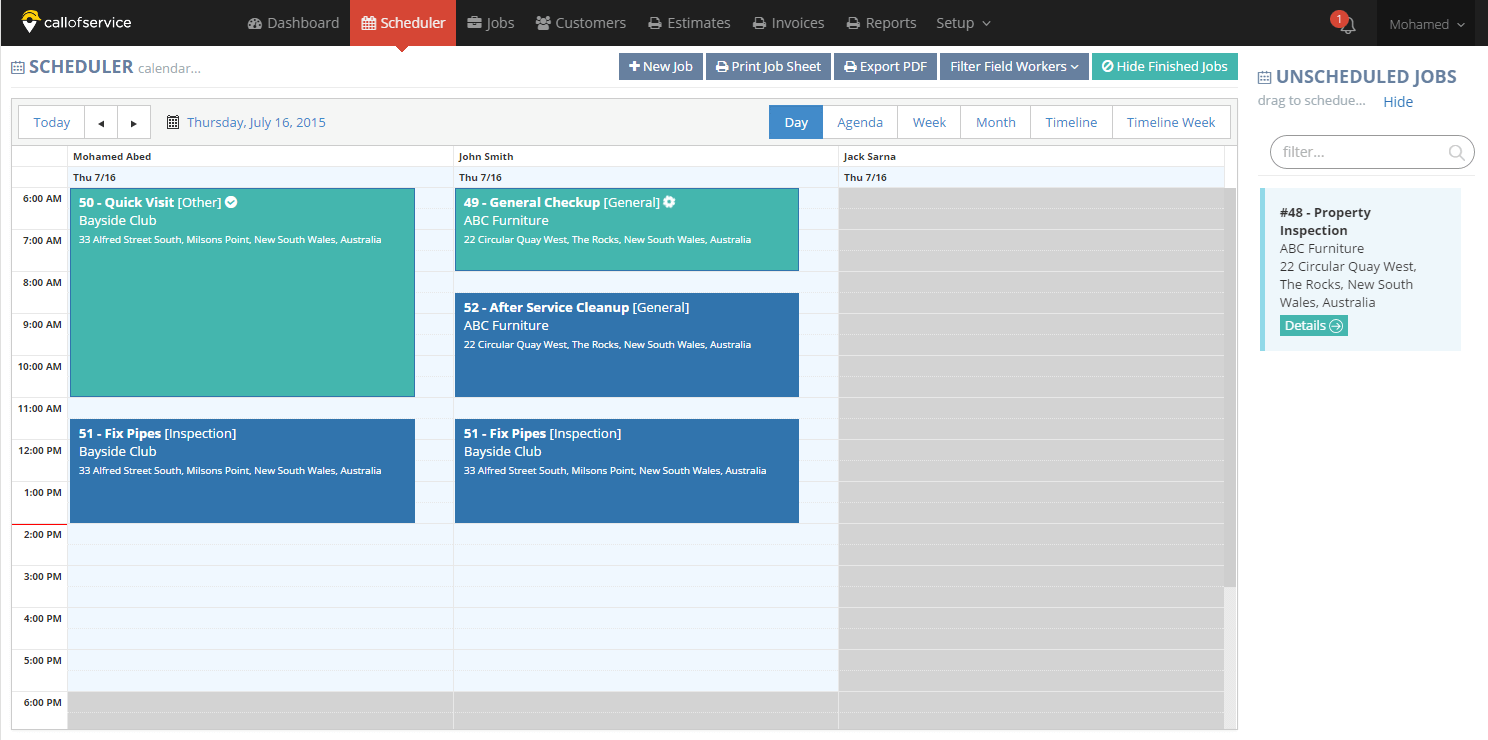Click the calendar date picker icon
Viewport: 1488px width, 740px height.
[173, 123]
